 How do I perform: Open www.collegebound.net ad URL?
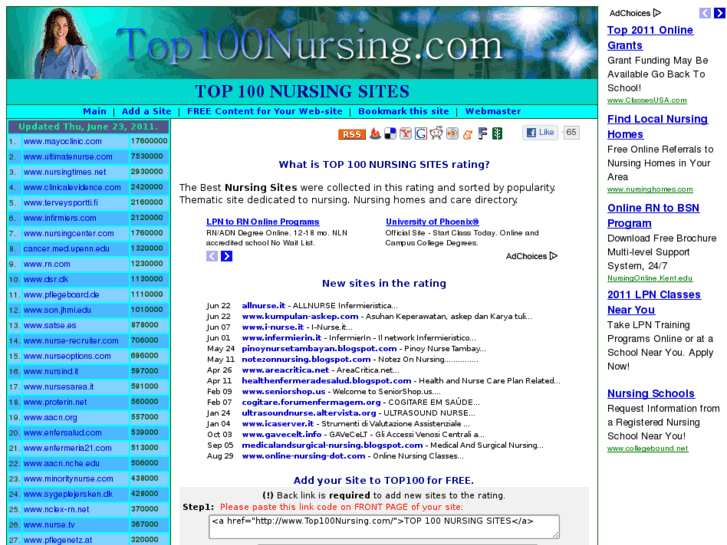click(648, 449)
